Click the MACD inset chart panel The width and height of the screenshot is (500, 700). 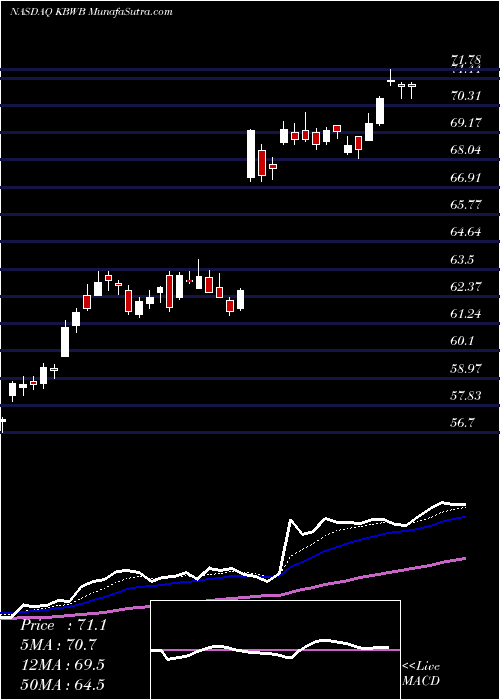pyautogui.click(x=276, y=650)
